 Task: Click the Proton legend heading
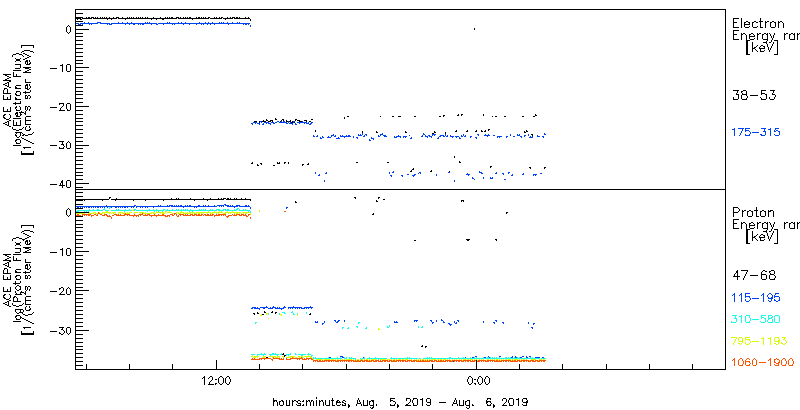point(753,213)
